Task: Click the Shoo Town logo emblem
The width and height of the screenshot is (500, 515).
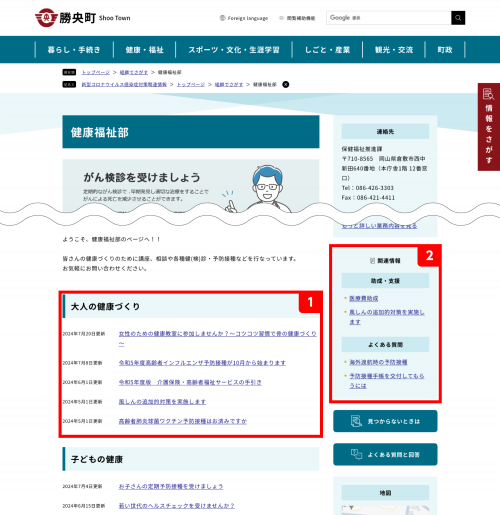Action: click(x=46, y=18)
